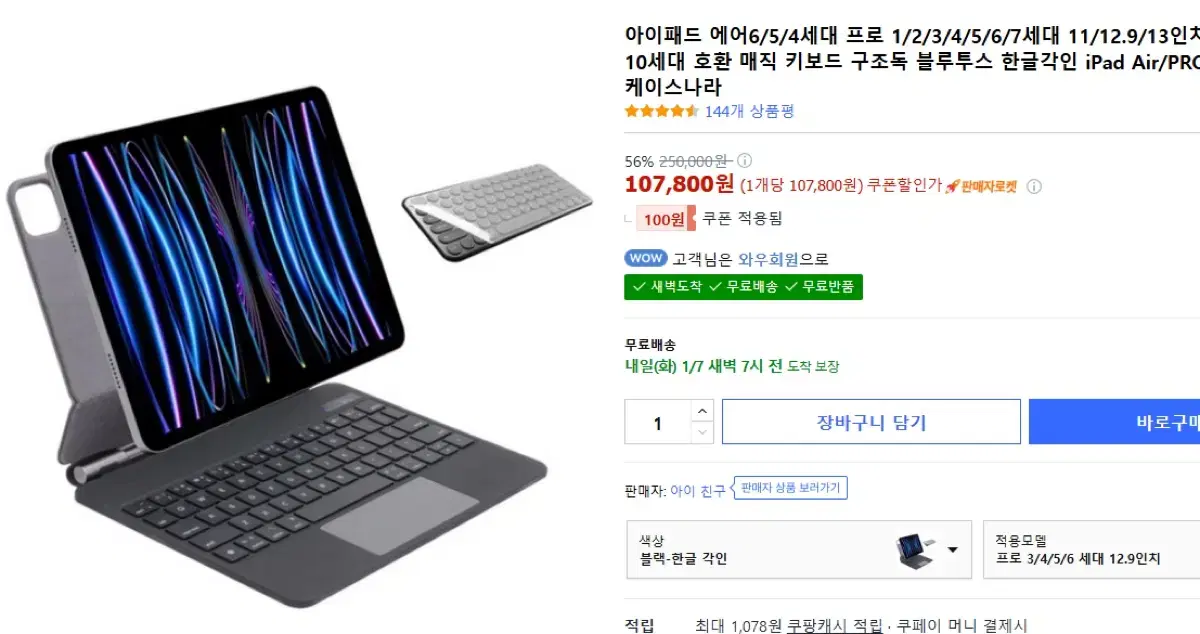1200x634 pixels.
Task: Click the small keyboard thumbnail in color selector
Action: (916, 549)
